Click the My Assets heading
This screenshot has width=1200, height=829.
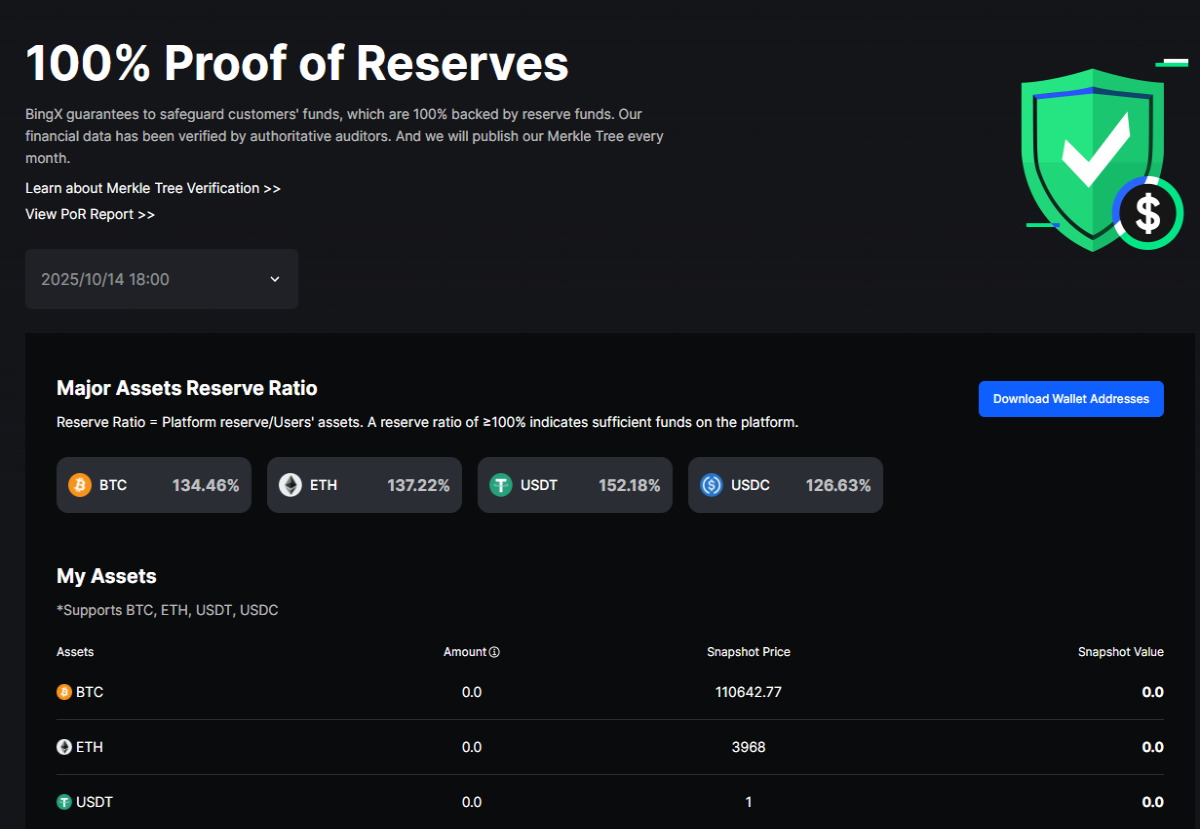(x=107, y=576)
